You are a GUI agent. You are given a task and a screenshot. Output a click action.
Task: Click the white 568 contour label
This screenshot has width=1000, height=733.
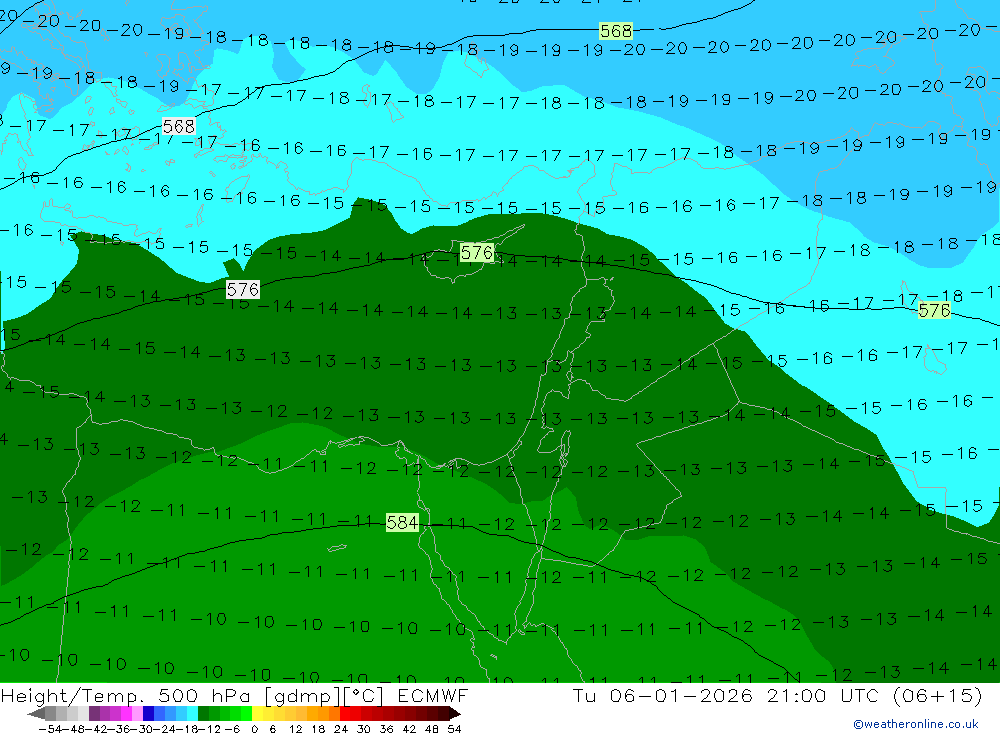179,126
